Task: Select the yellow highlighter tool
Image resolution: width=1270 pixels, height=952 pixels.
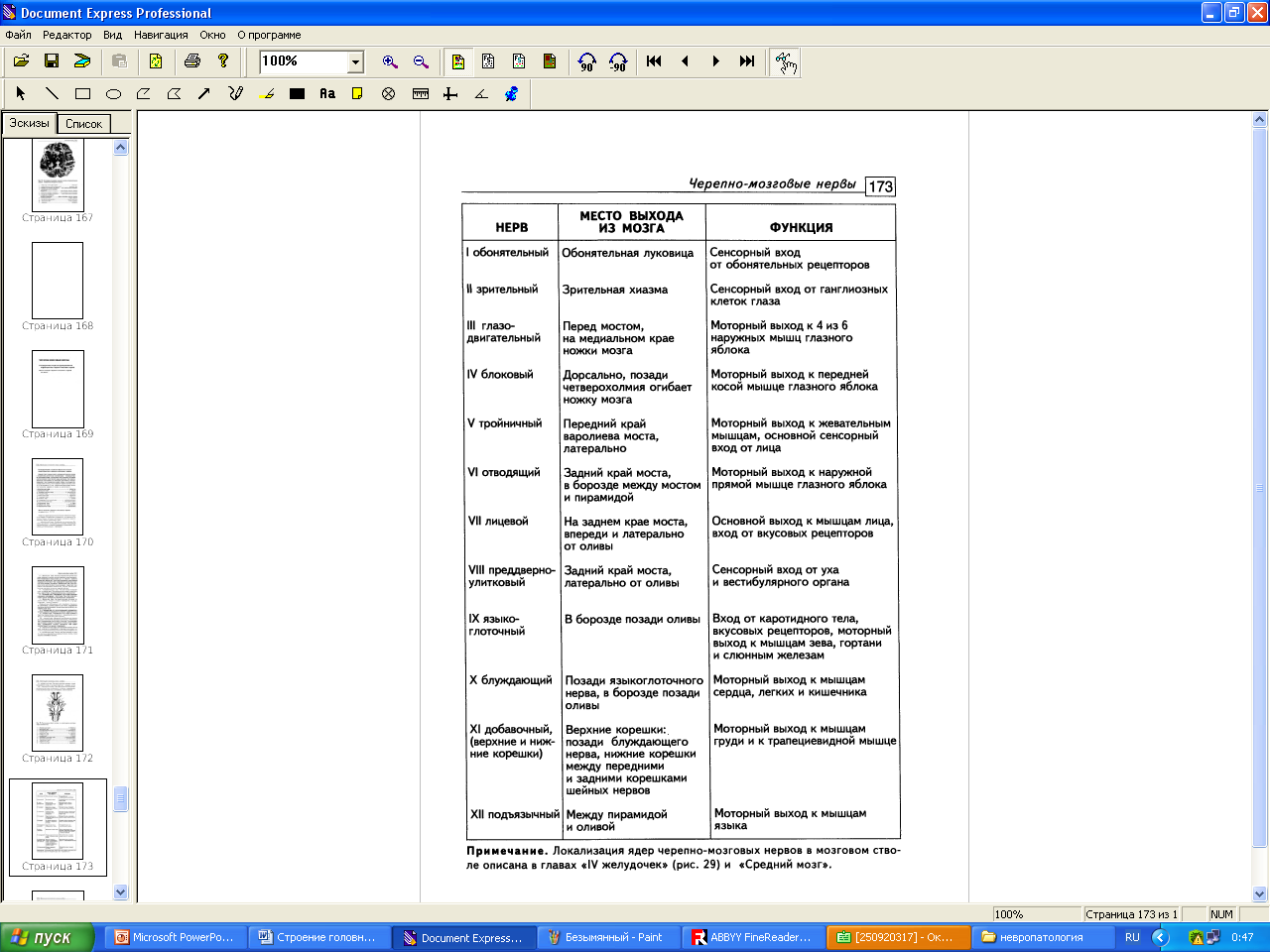Action: 266,93
